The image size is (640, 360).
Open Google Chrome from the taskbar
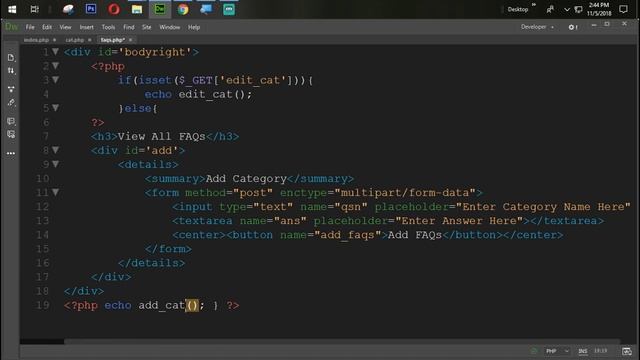click(x=183, y=9)
